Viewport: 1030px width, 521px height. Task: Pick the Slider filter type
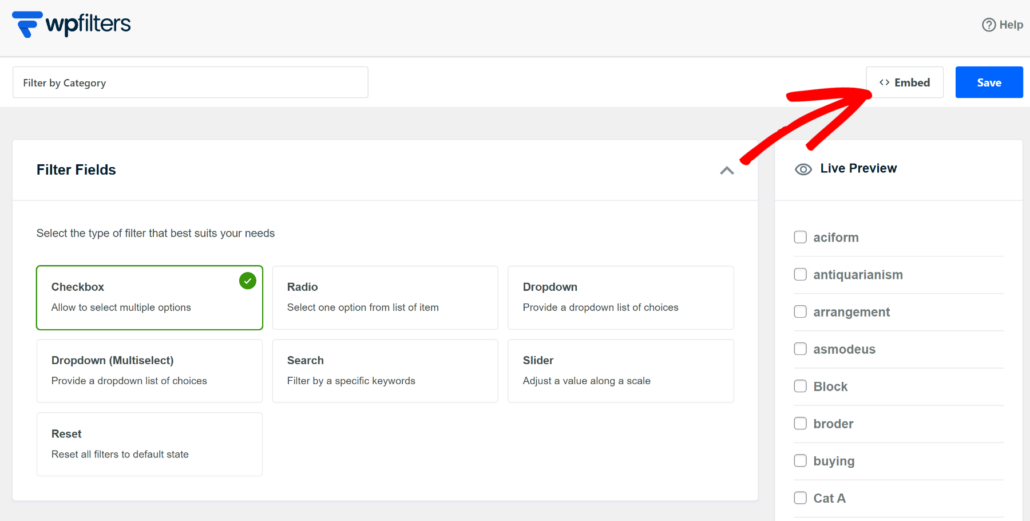click(x=621, y=371)
